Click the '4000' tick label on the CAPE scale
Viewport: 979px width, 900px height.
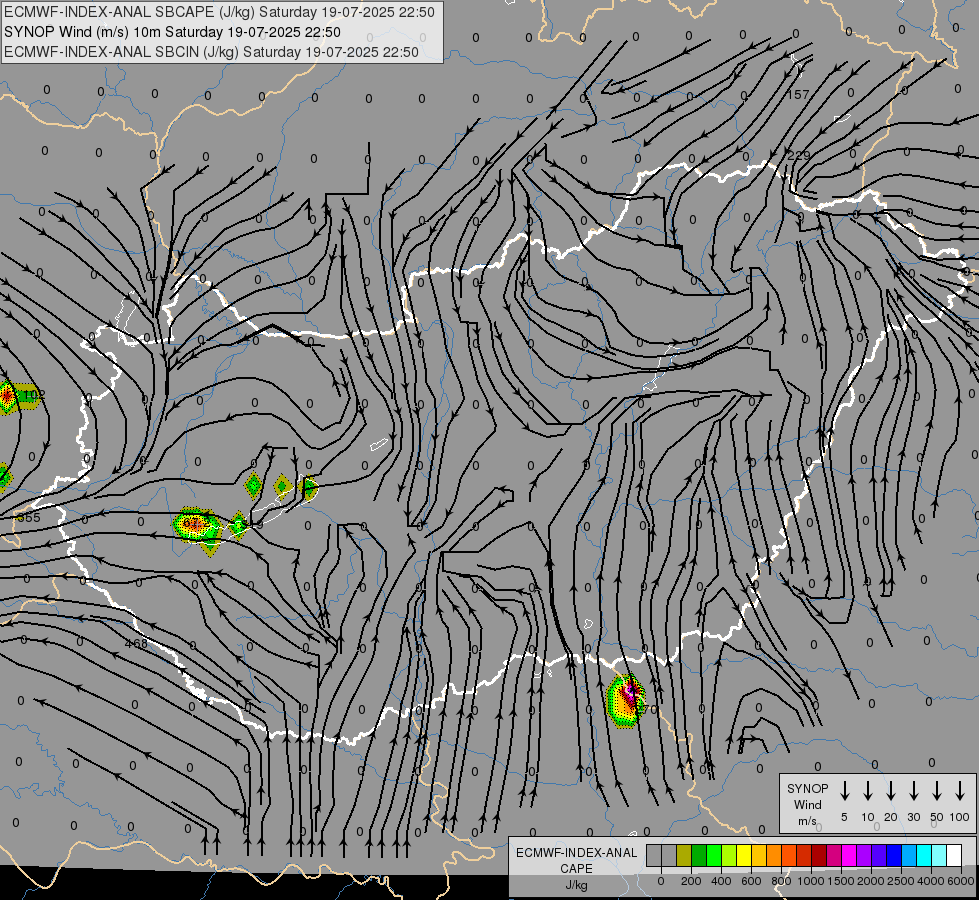pos(931,881)
